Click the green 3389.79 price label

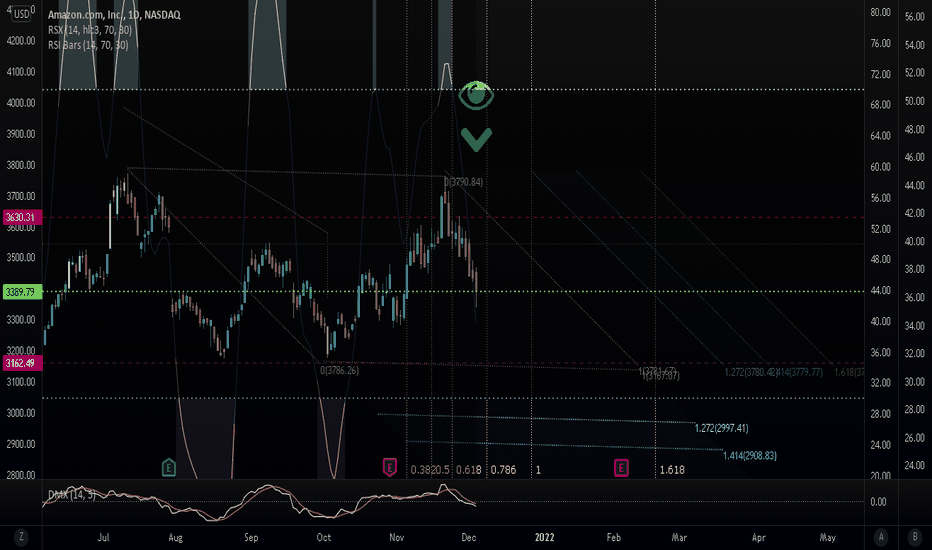(x=21, y=292)
